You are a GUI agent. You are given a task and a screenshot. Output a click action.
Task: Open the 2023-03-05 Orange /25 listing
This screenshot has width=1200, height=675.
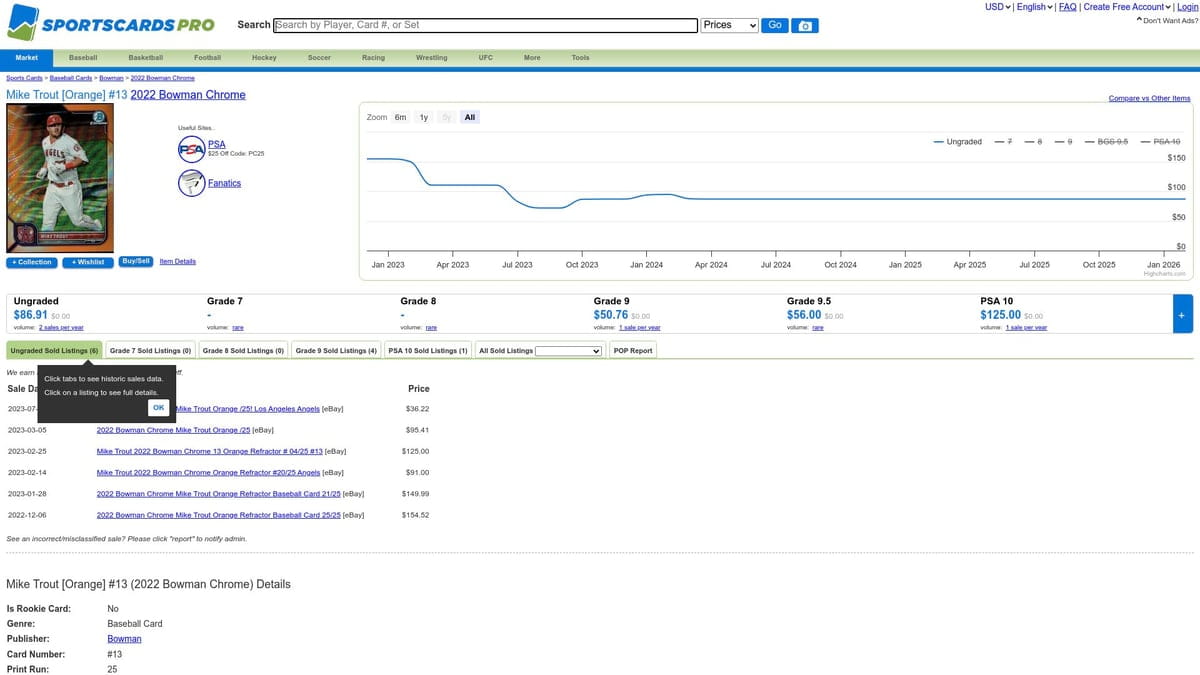click(174, 430)
